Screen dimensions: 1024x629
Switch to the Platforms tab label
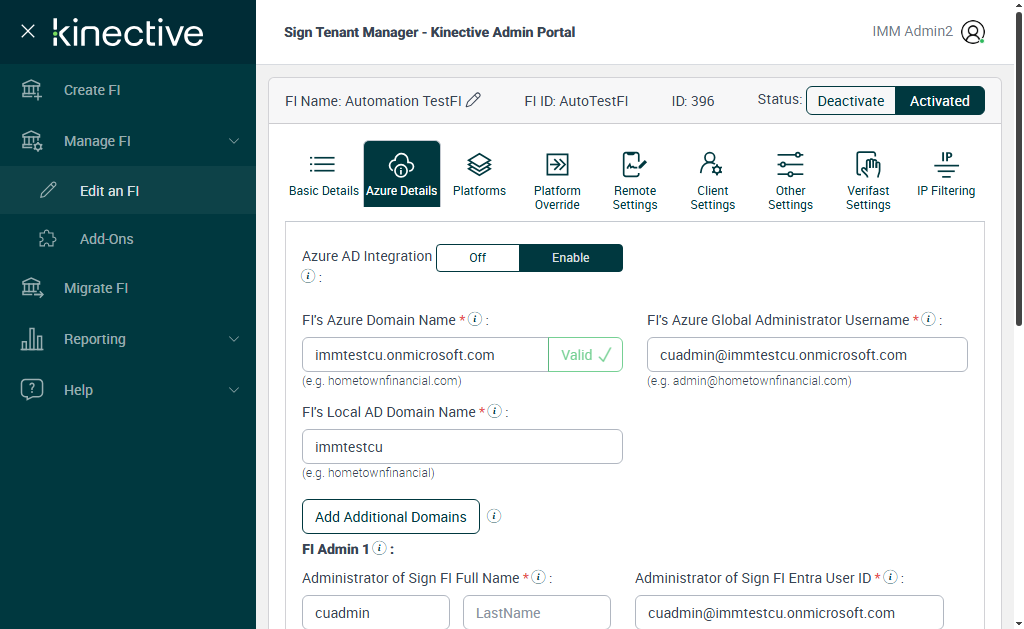tap(479, 191)
